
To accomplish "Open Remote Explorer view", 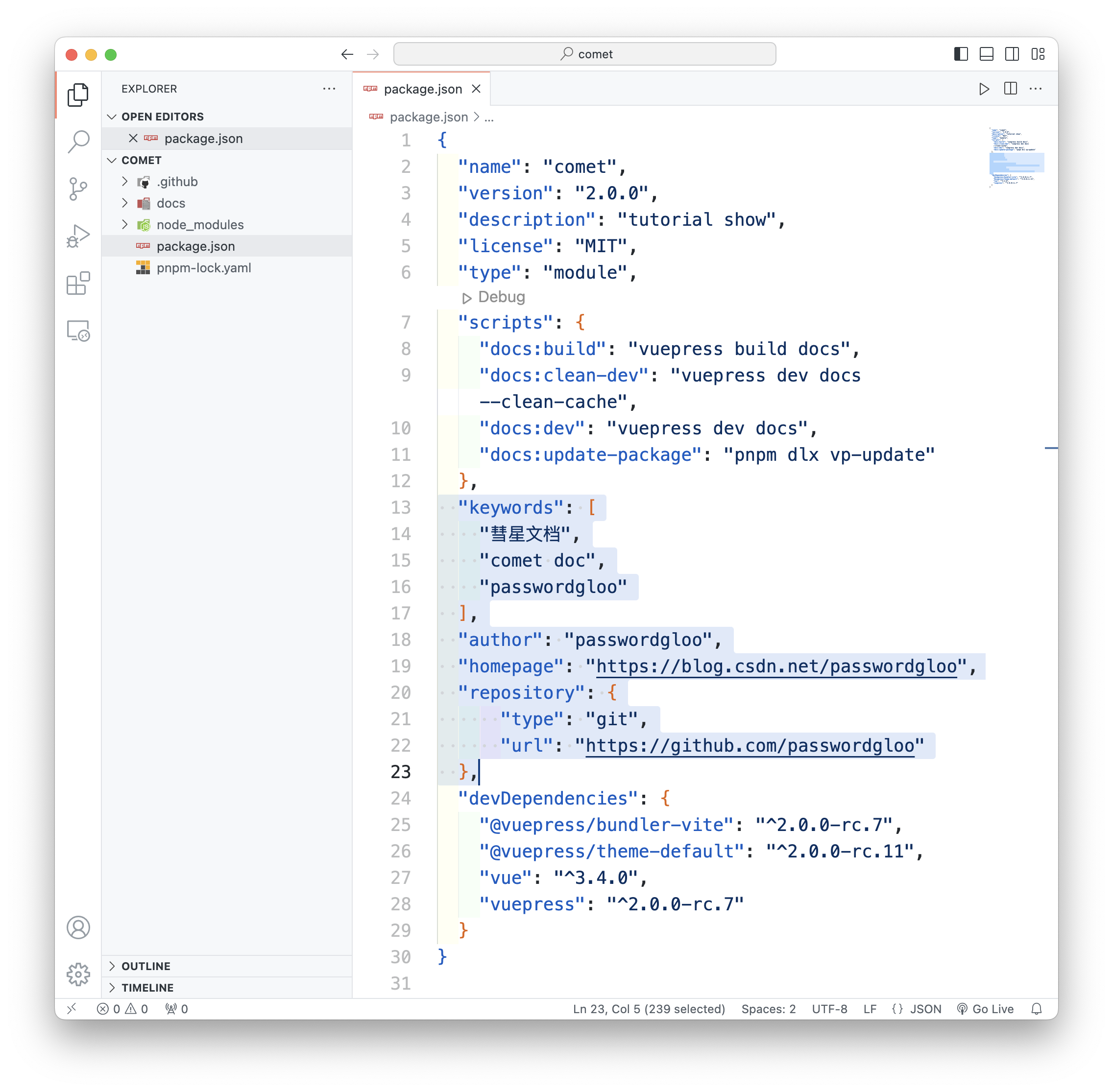I will click(x=78, y=331).
